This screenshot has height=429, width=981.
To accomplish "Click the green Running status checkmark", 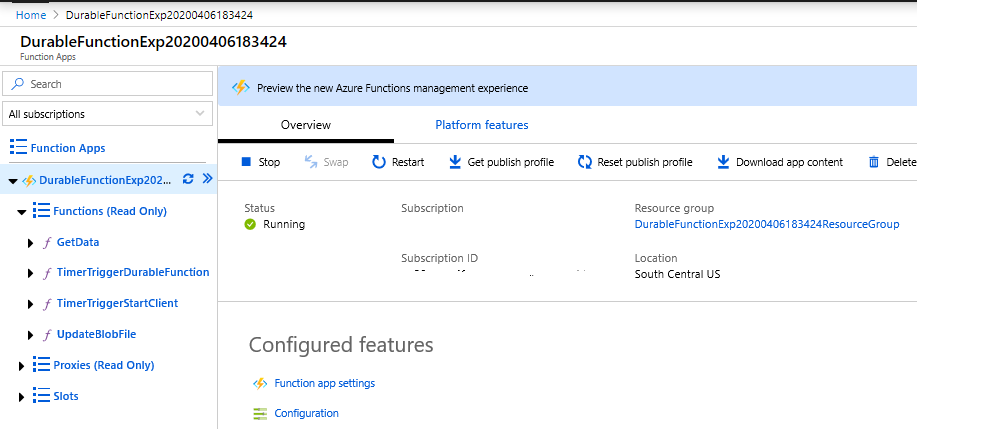I will [x=250, y=224].
